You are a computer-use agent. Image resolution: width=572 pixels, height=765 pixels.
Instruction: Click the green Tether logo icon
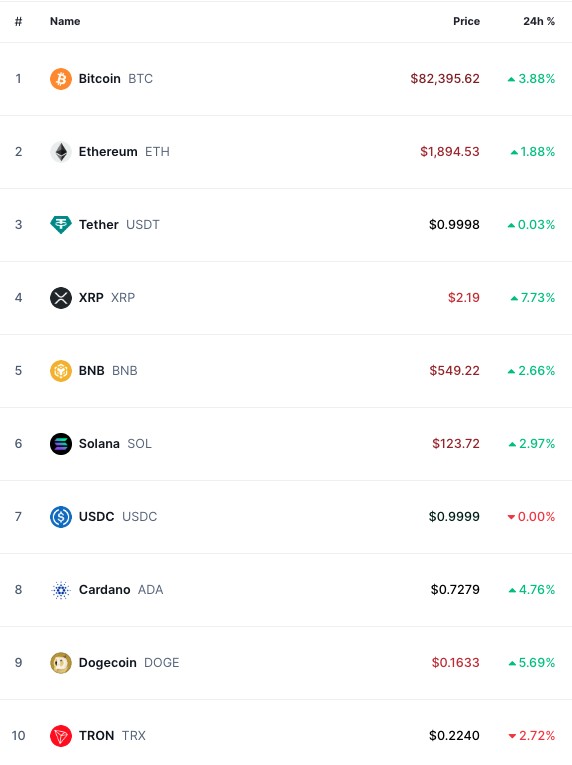pos(61,224)
